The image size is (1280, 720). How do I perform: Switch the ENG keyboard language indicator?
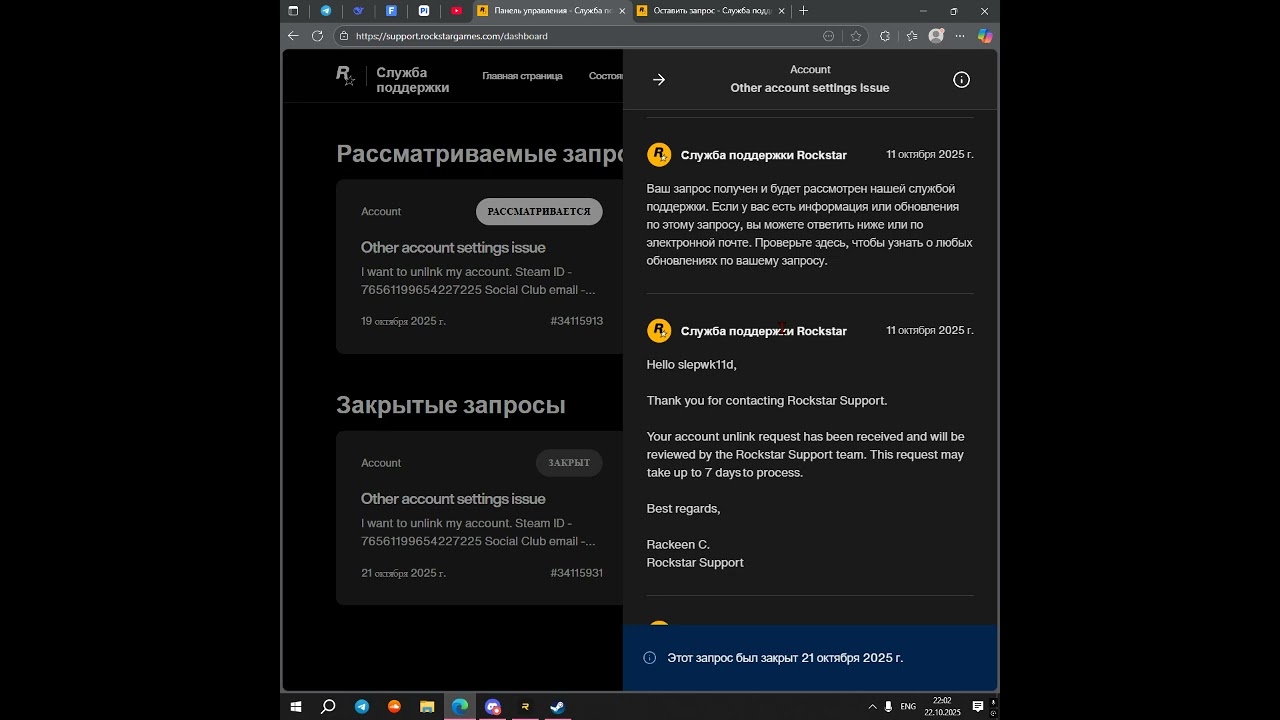pyautogui.click(x=908, y=707)
